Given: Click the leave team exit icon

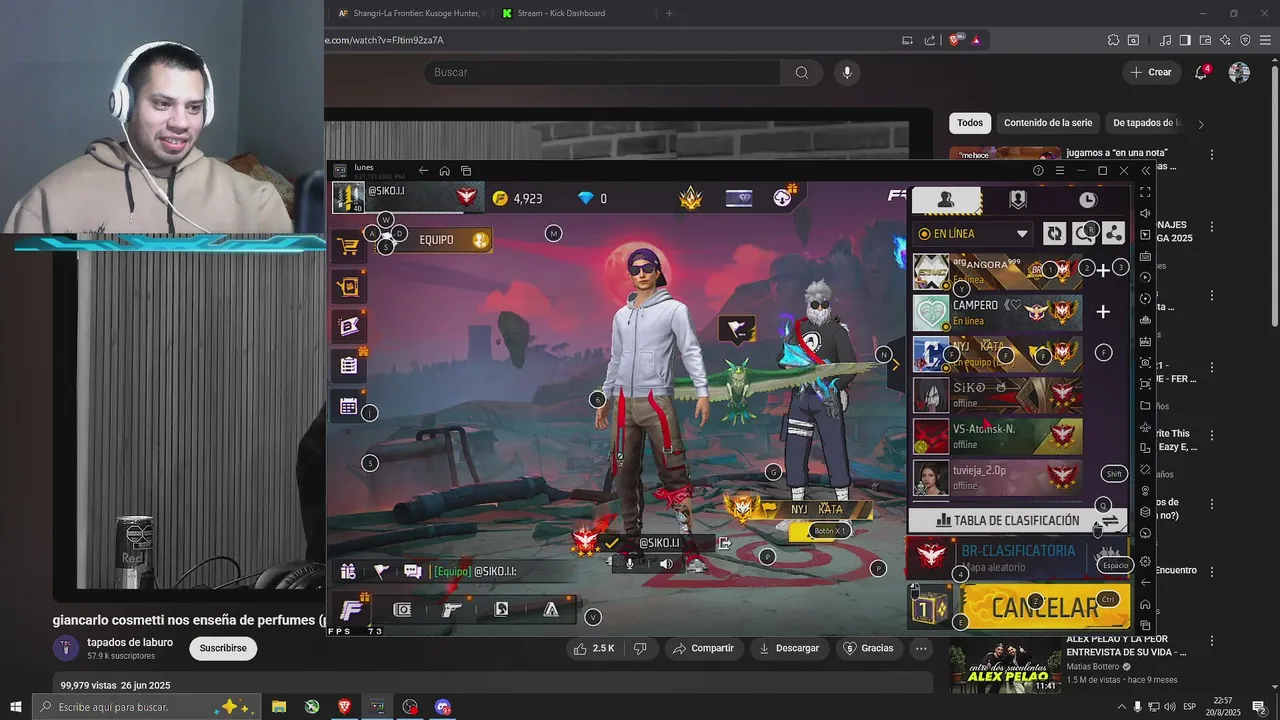Looking at the screenshot, I should click(725, 543).
